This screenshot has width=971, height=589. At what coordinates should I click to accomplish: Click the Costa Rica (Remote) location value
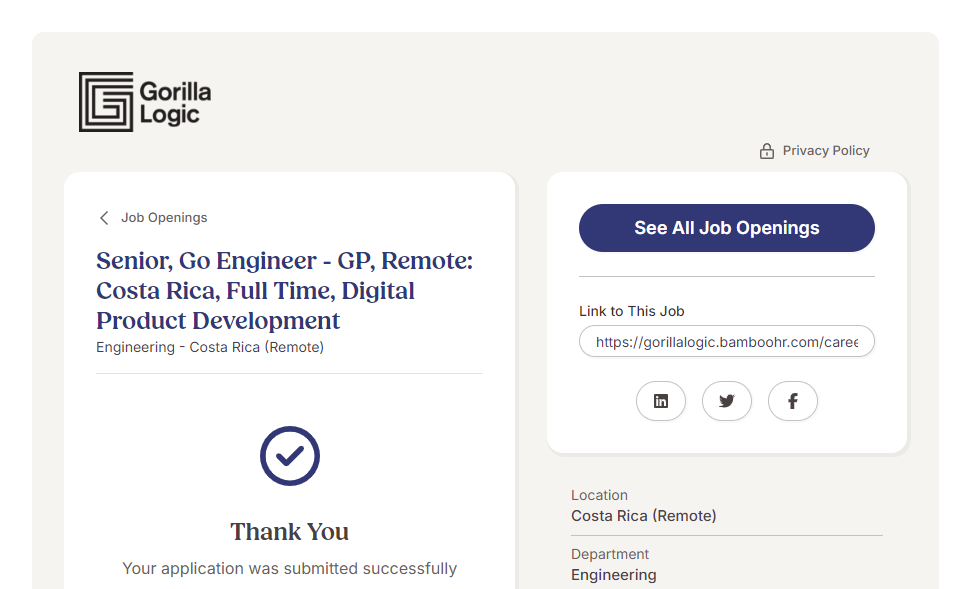click(644, 516)
